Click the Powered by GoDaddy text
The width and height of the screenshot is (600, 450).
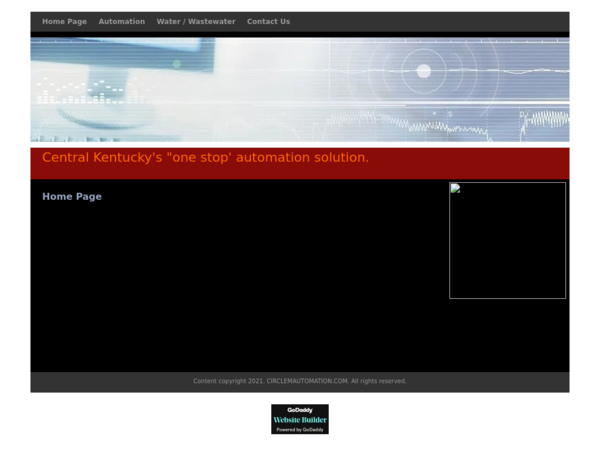[300, 430]
